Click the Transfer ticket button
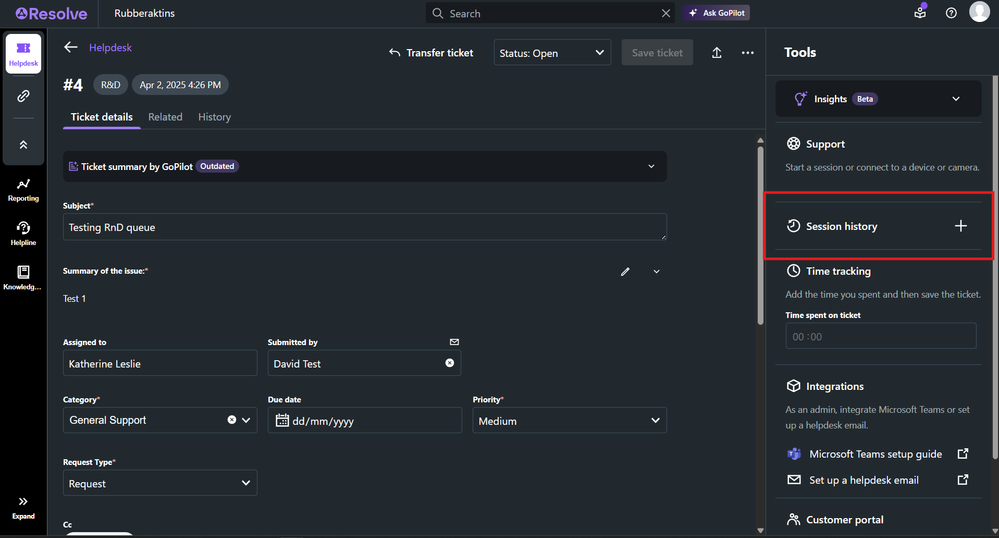The height and width of the screenshot is (538, 999). 431,53
